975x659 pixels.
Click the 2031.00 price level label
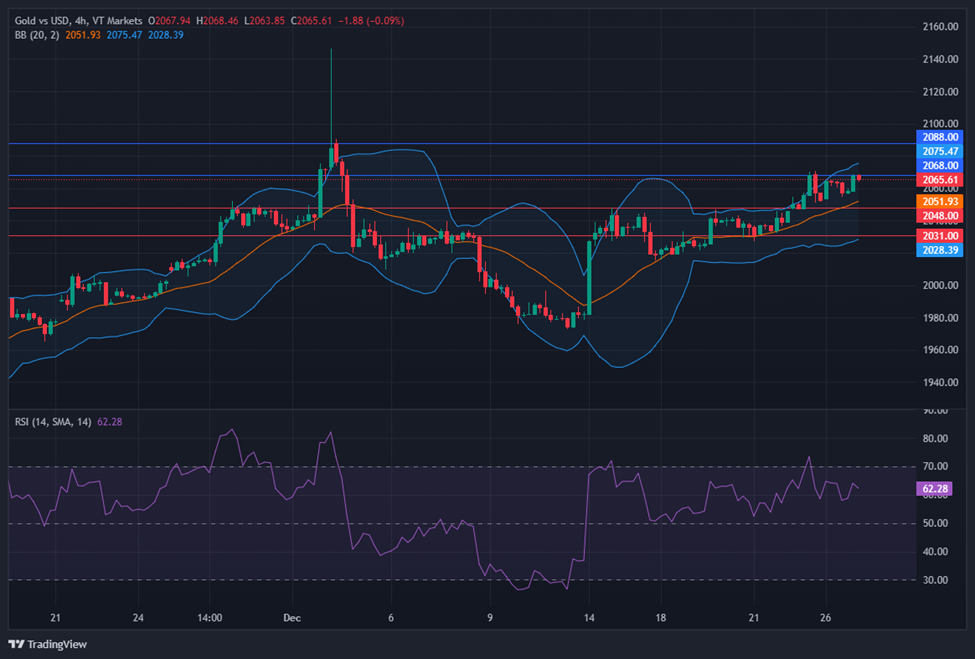point(940,236)
